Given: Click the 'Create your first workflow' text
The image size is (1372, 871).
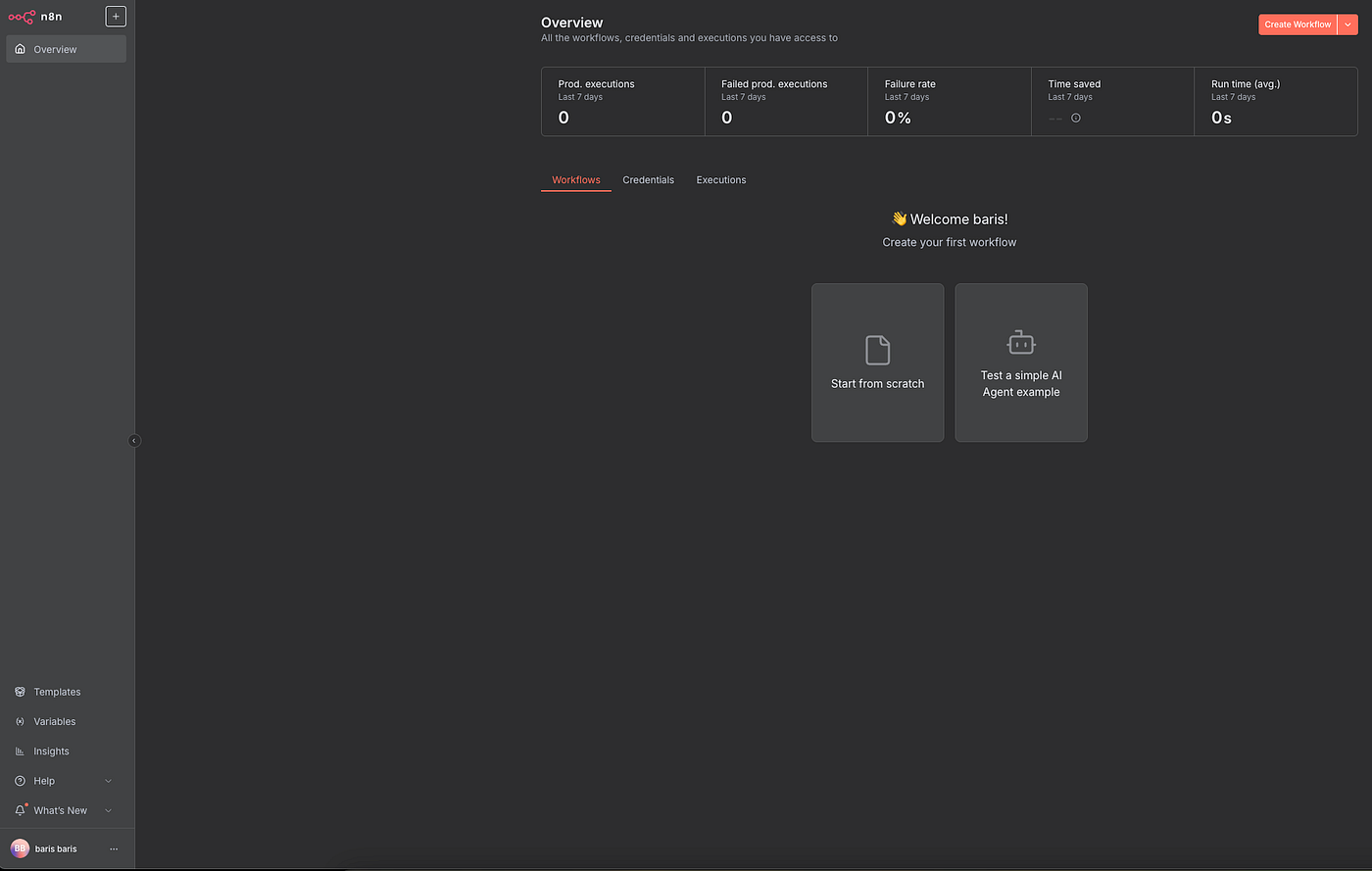Looking at the screenshot, I should tap(950, 242).
